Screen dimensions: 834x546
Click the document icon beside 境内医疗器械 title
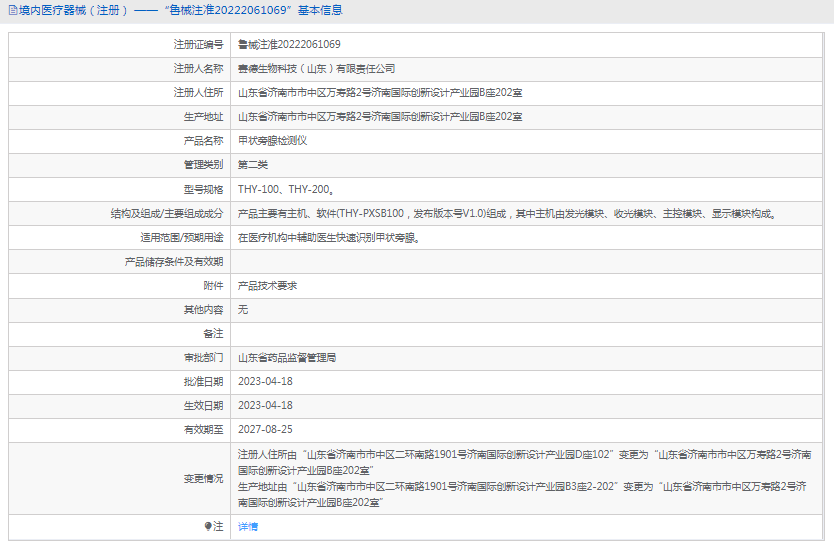tap(13, 11)
